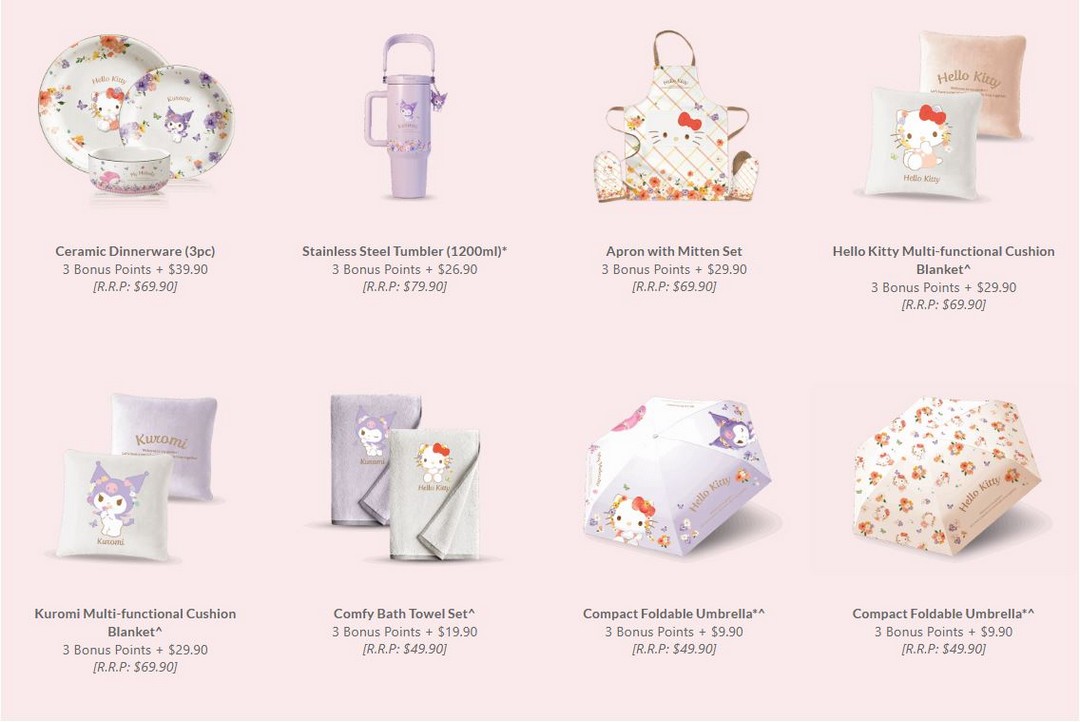1080x722 pixels.
Task: Open Hello Kitty Multi-functional Cushion Blanket title
Action: (x=944, y=260)
